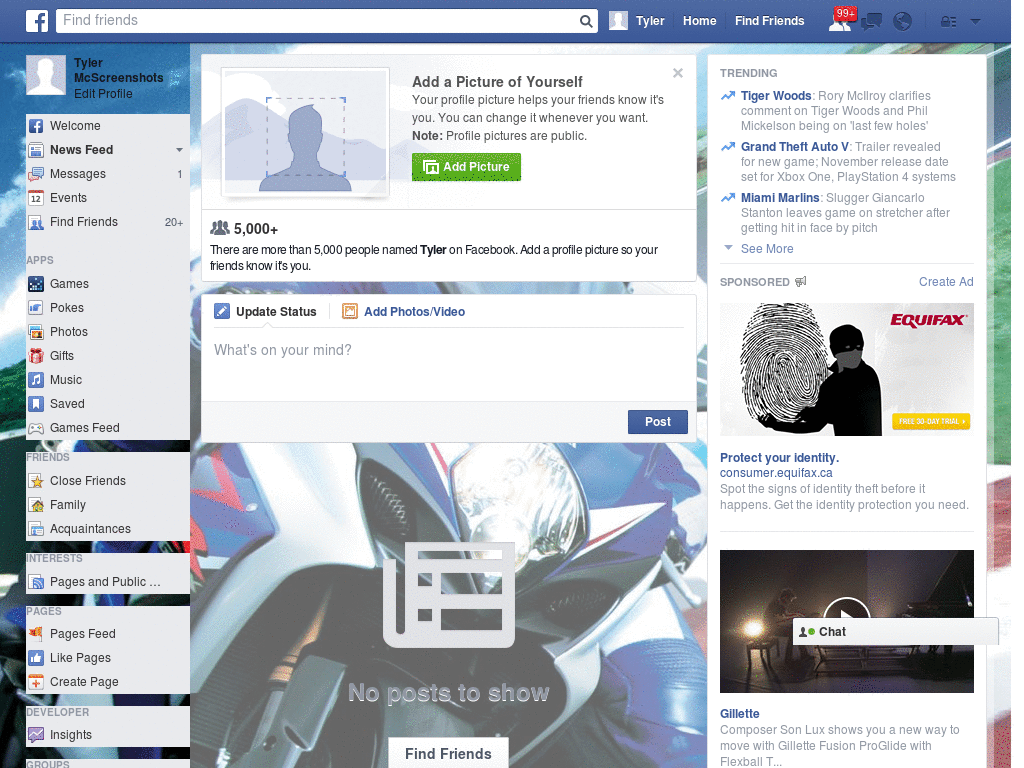Click the Gillette sponsored link
Image resolution: width=1024 pixels, height=768 pixels.
pos(739,714)
